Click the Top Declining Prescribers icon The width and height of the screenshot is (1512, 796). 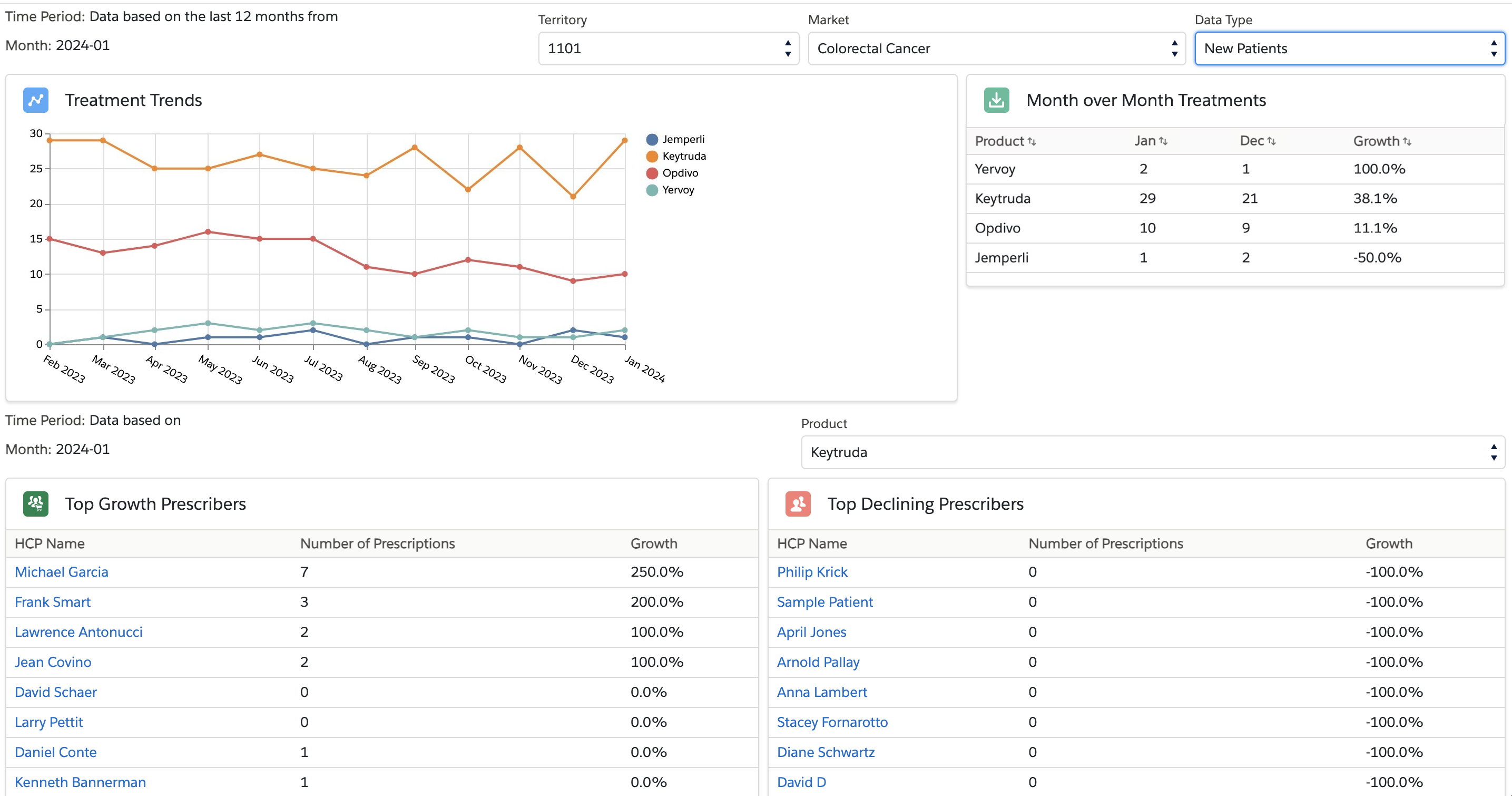(x=798, y=503)
